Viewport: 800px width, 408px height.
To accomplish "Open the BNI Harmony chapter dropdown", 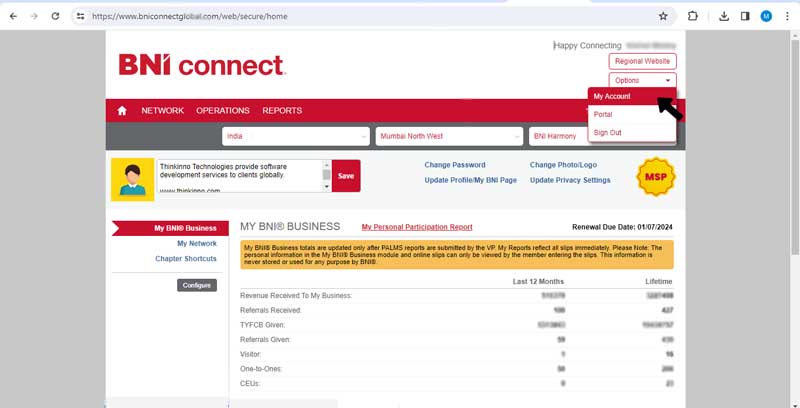I will pyautogui.click(x=558, y=136).
